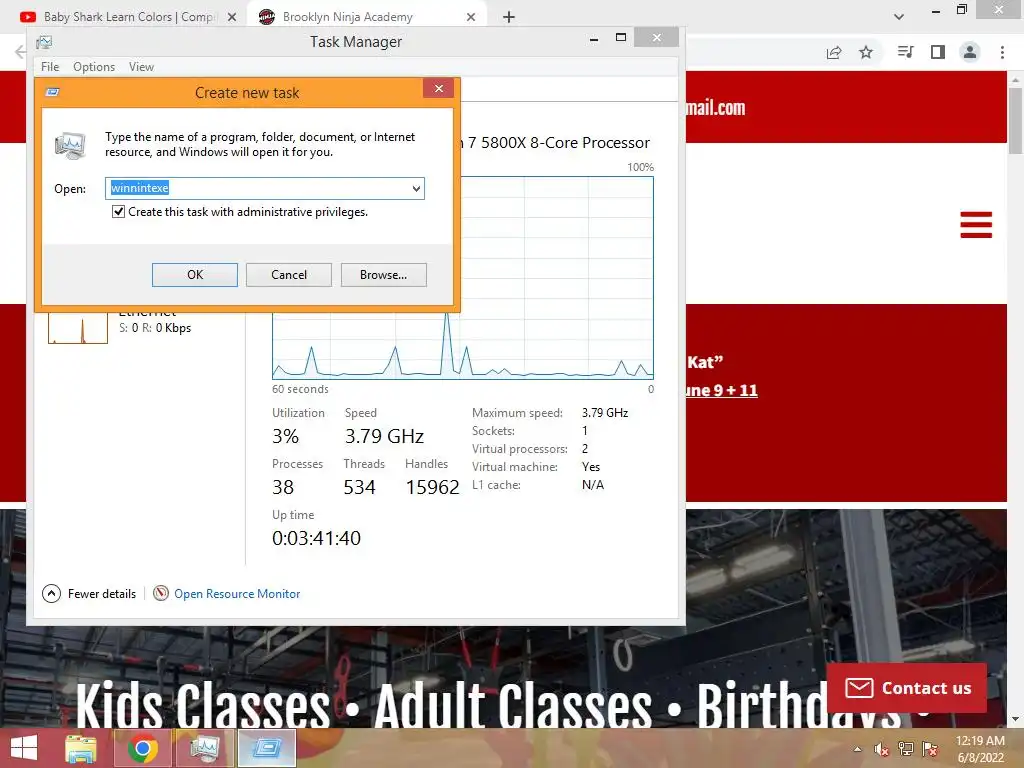Click the Task Manager taskbar icon
This screenshot has width=1024, height=768.
(204, 748)
